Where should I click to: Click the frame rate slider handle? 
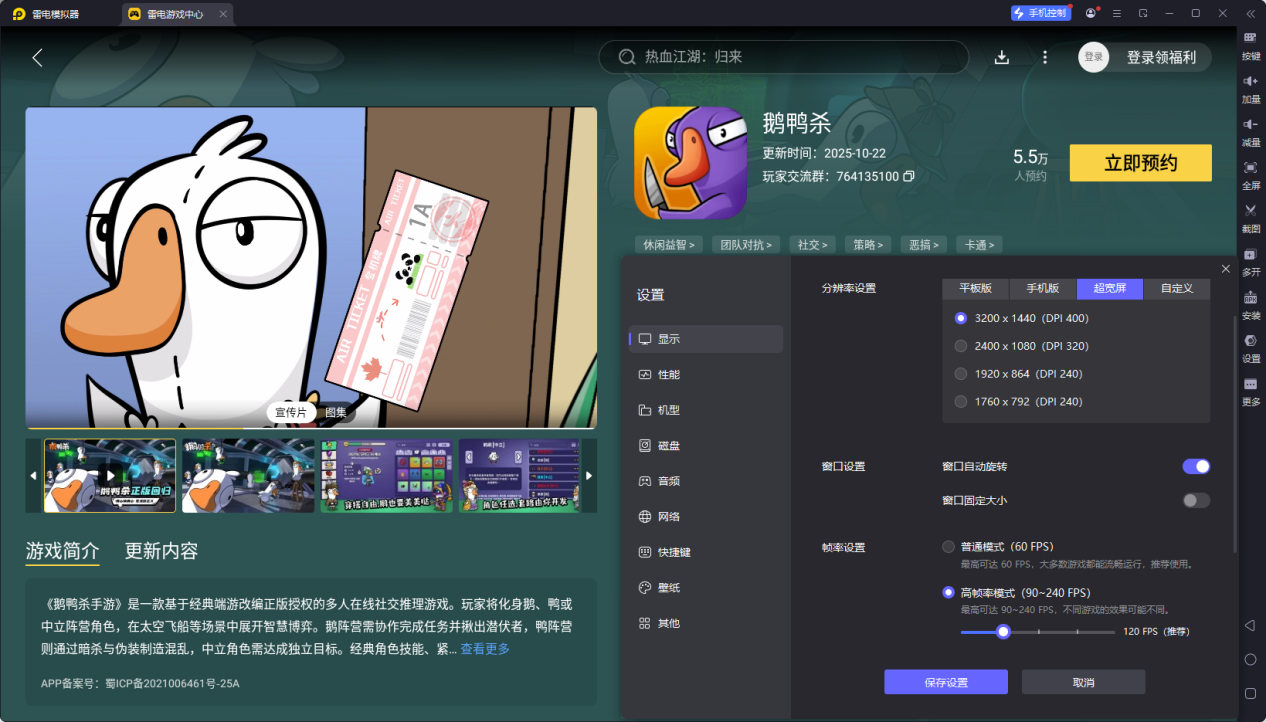1003,631
